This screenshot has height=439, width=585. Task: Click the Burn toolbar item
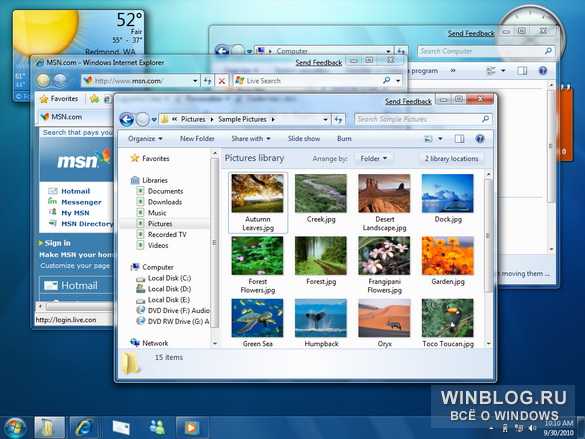pos(344,139)
